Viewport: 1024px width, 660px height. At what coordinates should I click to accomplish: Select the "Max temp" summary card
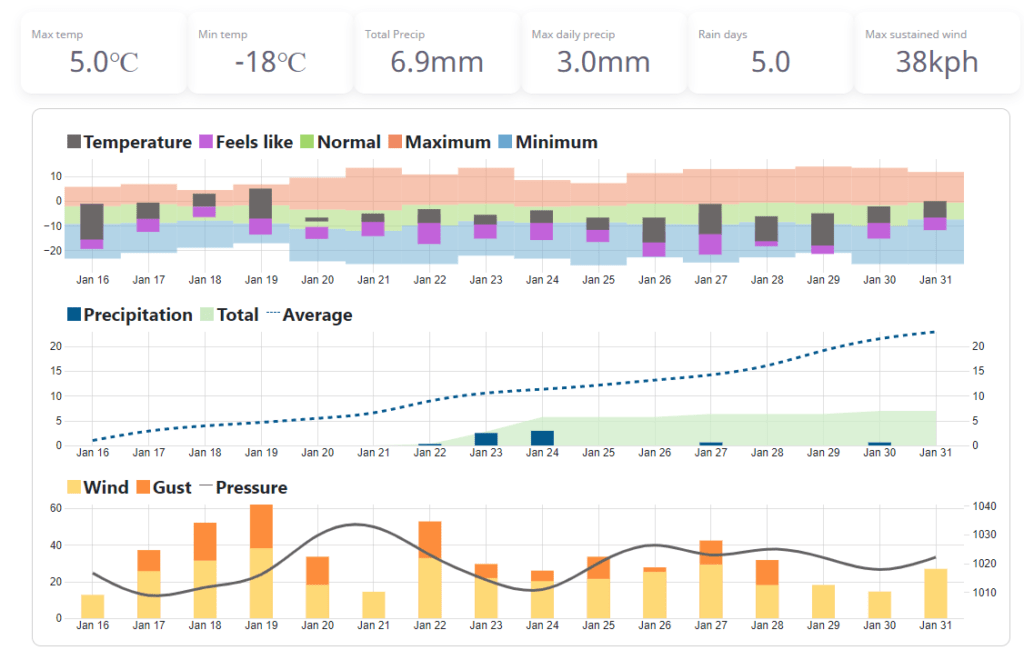pyautogui.click(x=101, y=52)
